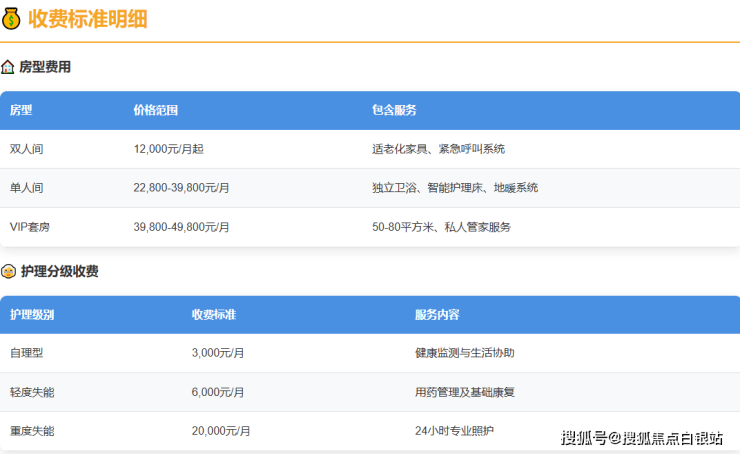740x454 pixels.
Task: Click the house icon next to 房型费用
Action: [8, 67]
